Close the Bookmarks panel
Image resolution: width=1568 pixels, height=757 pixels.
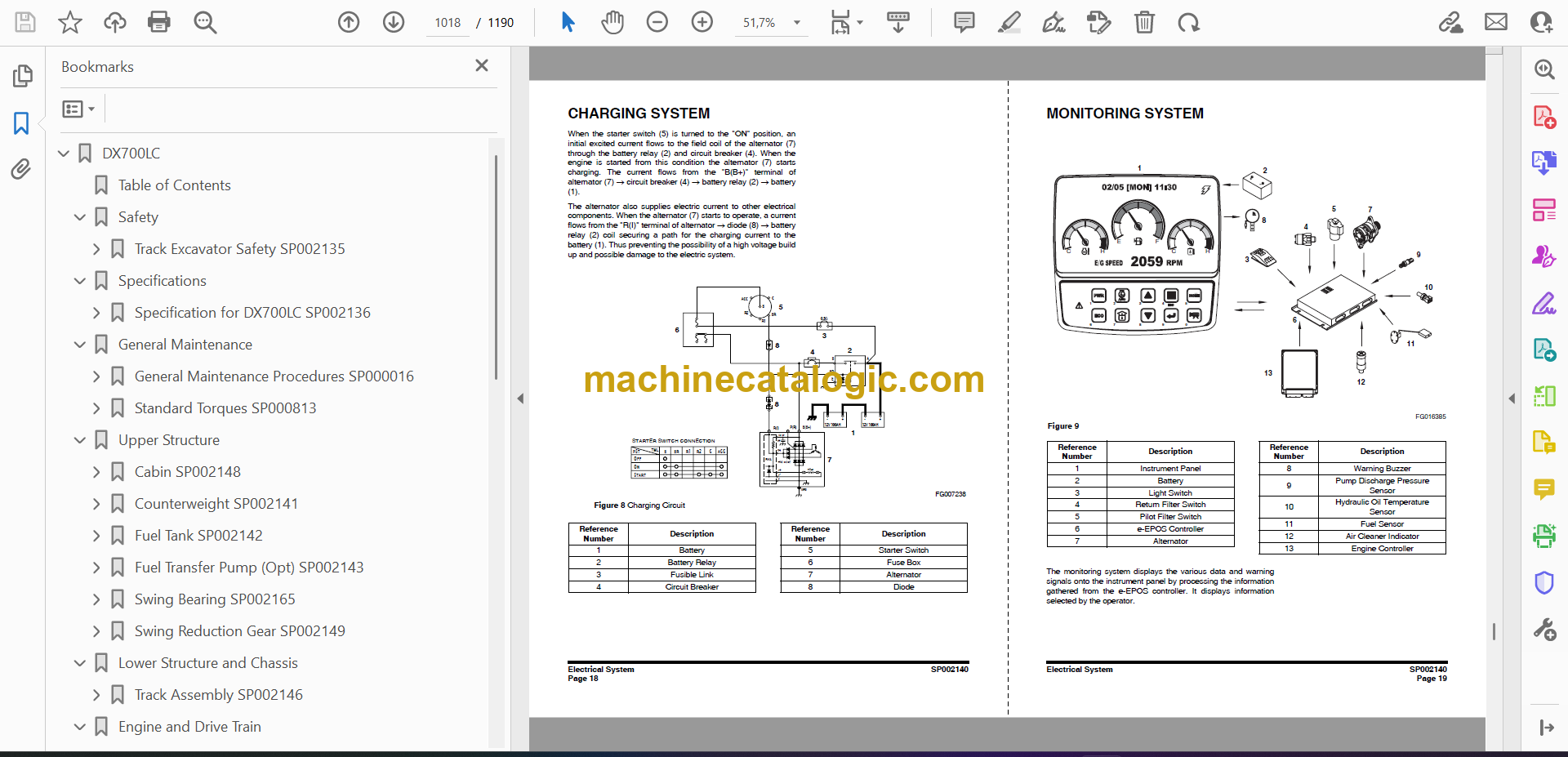tap(482, 65)
